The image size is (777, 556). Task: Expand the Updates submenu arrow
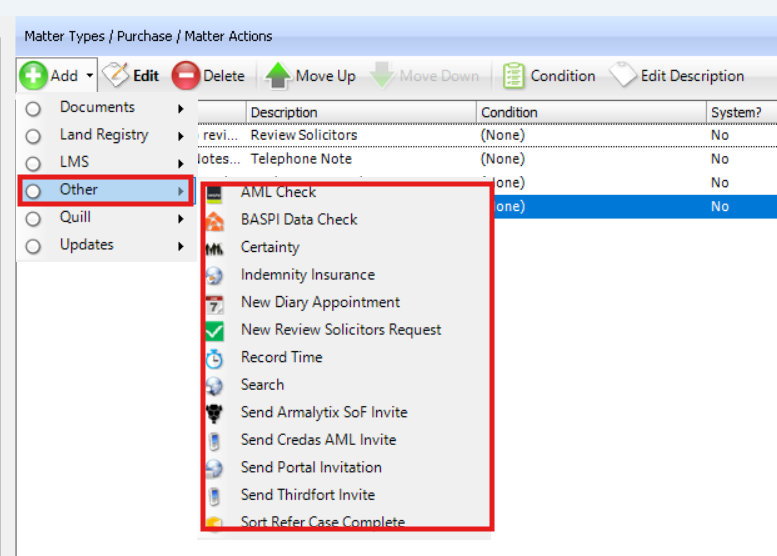pos(181,246)
